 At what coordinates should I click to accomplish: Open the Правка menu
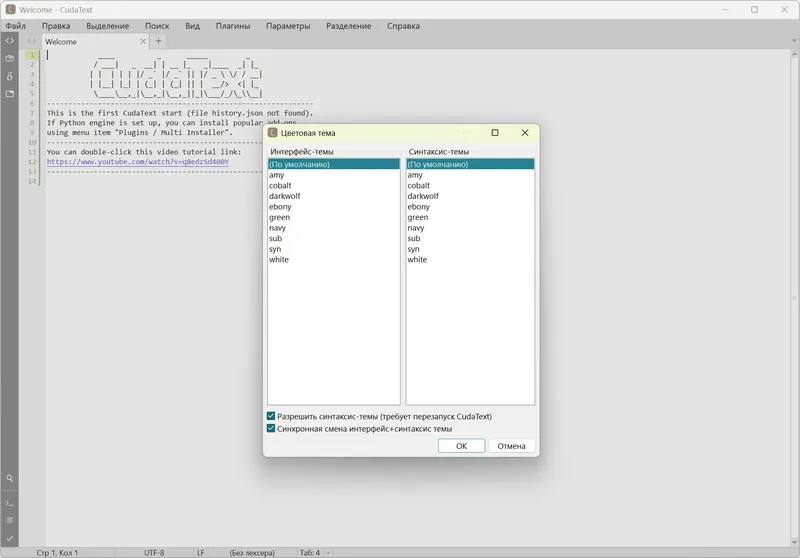click(x=56, y=26)
